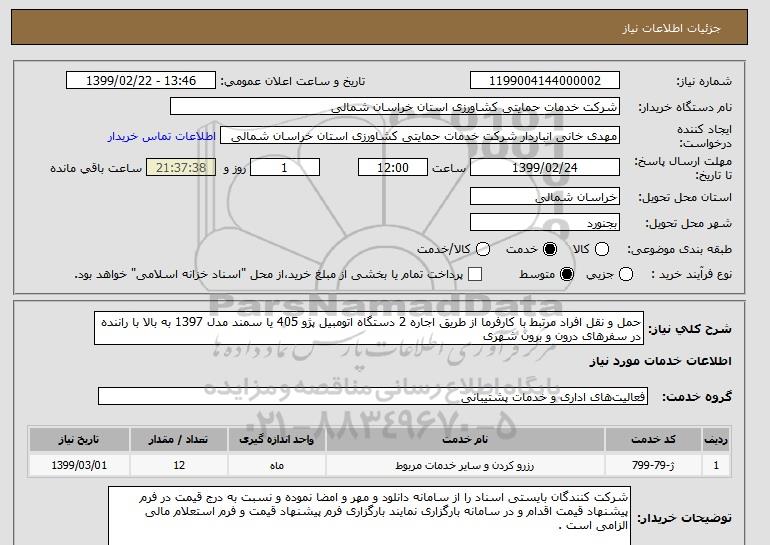This screenshot has width=770, height=545.
Task: Click the طبقه بندی موضوعی label
Action: click(x=679, y=250)
